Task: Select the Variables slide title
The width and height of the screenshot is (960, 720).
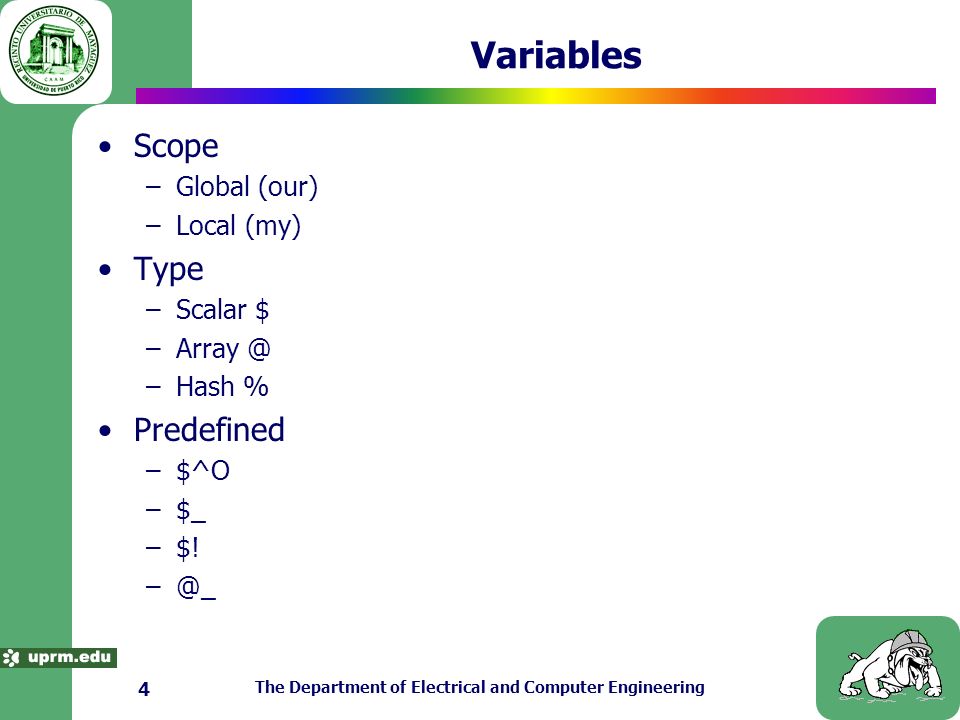Action: pos(556,54)
